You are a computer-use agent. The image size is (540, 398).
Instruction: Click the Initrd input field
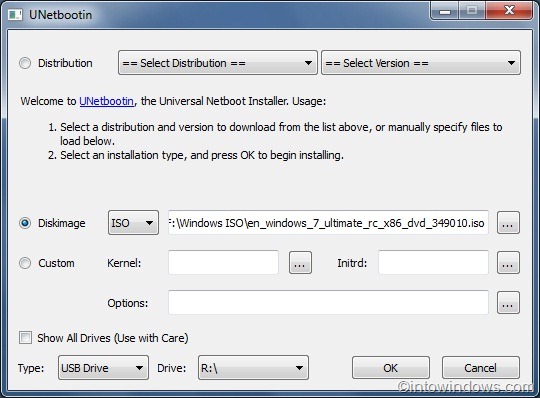(433, 262)
